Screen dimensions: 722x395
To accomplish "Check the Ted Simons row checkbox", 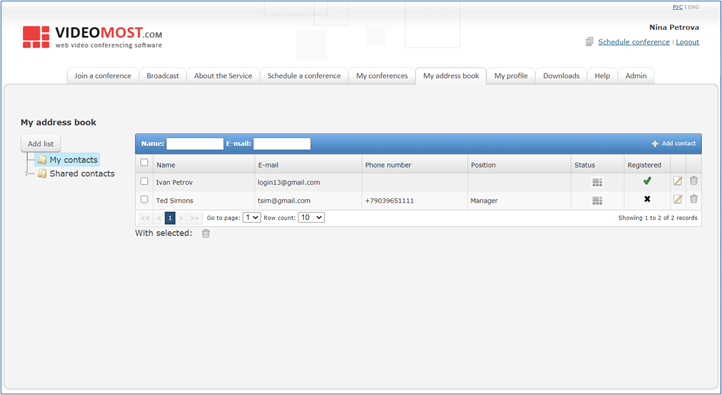I will 144,199.
